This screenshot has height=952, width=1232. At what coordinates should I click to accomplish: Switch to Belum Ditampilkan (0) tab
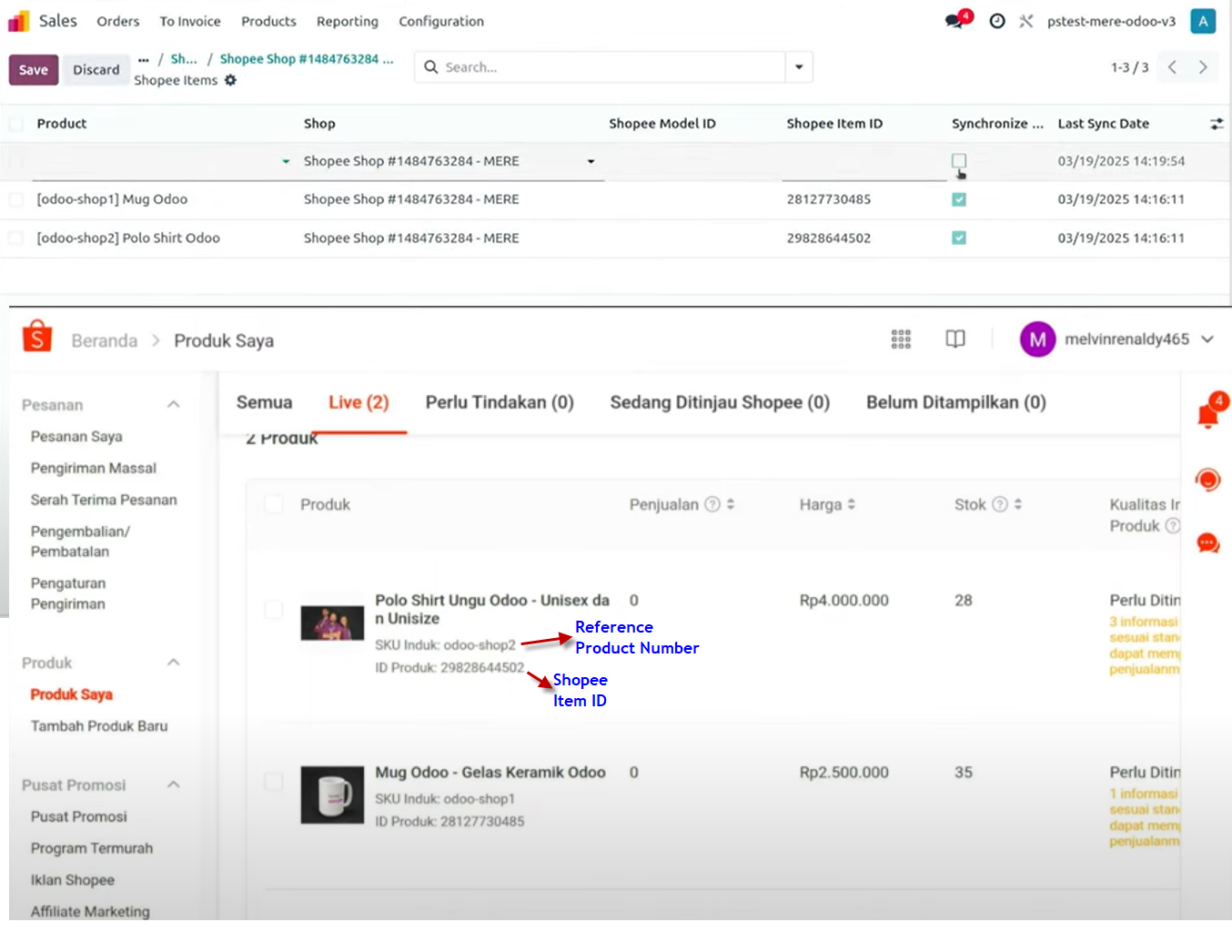click(956, 402)
